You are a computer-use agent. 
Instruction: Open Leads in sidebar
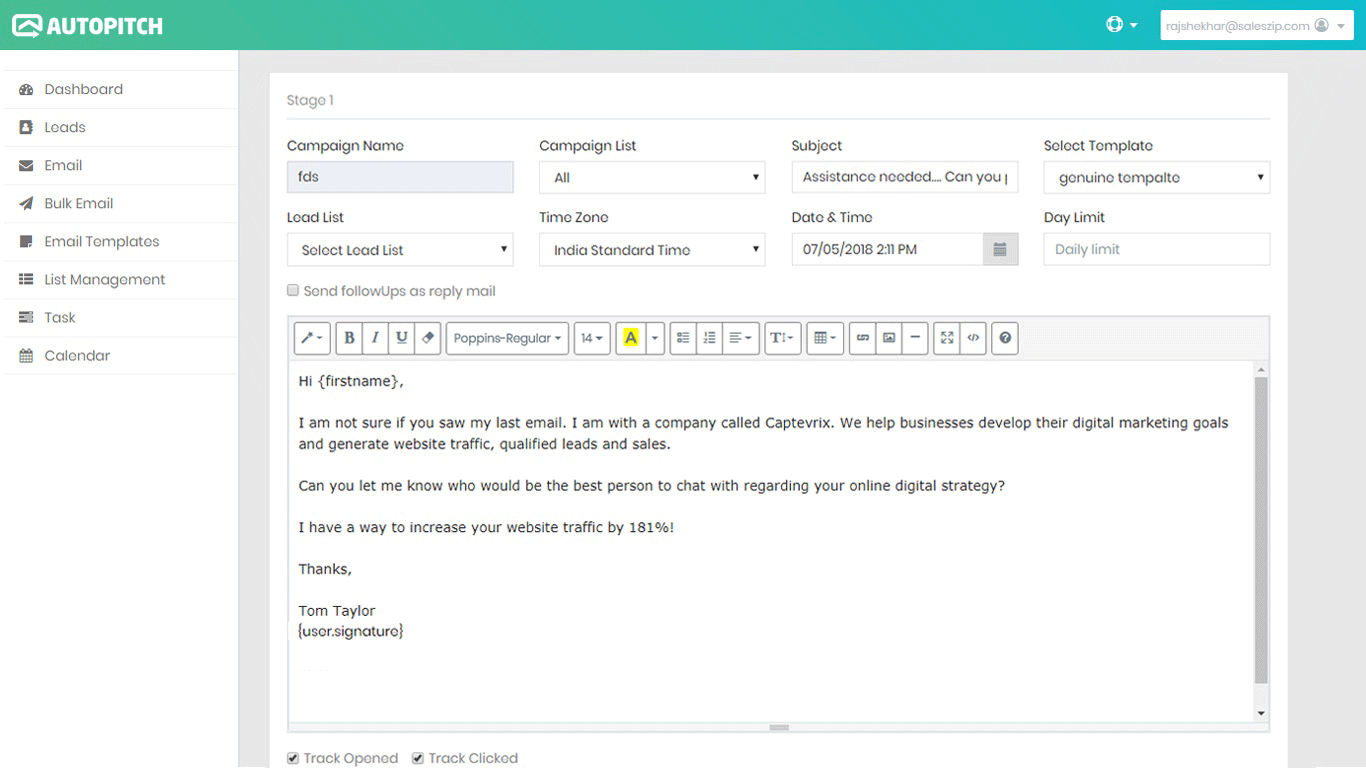[x=120, y=127]
